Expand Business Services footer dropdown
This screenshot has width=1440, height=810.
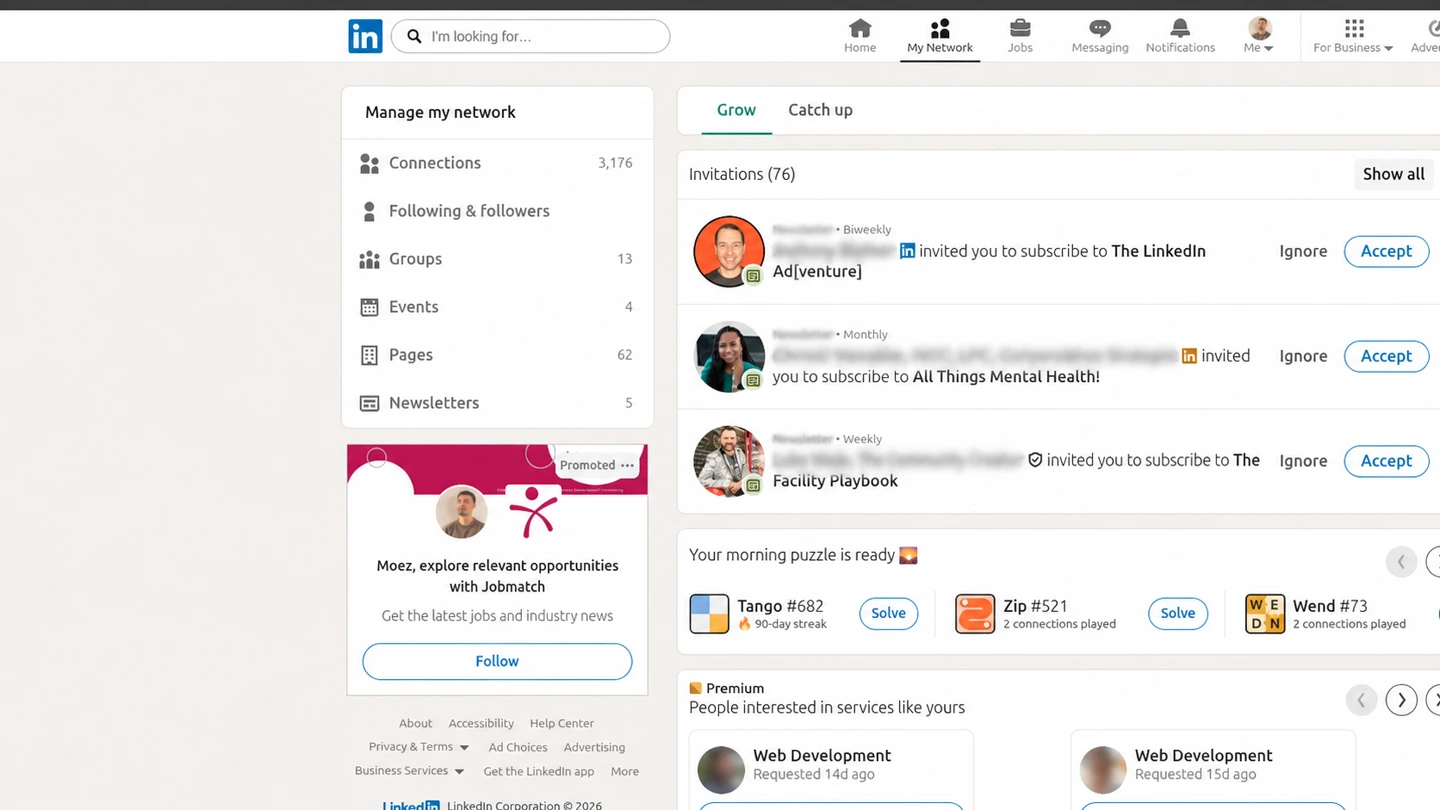(459, 772)
